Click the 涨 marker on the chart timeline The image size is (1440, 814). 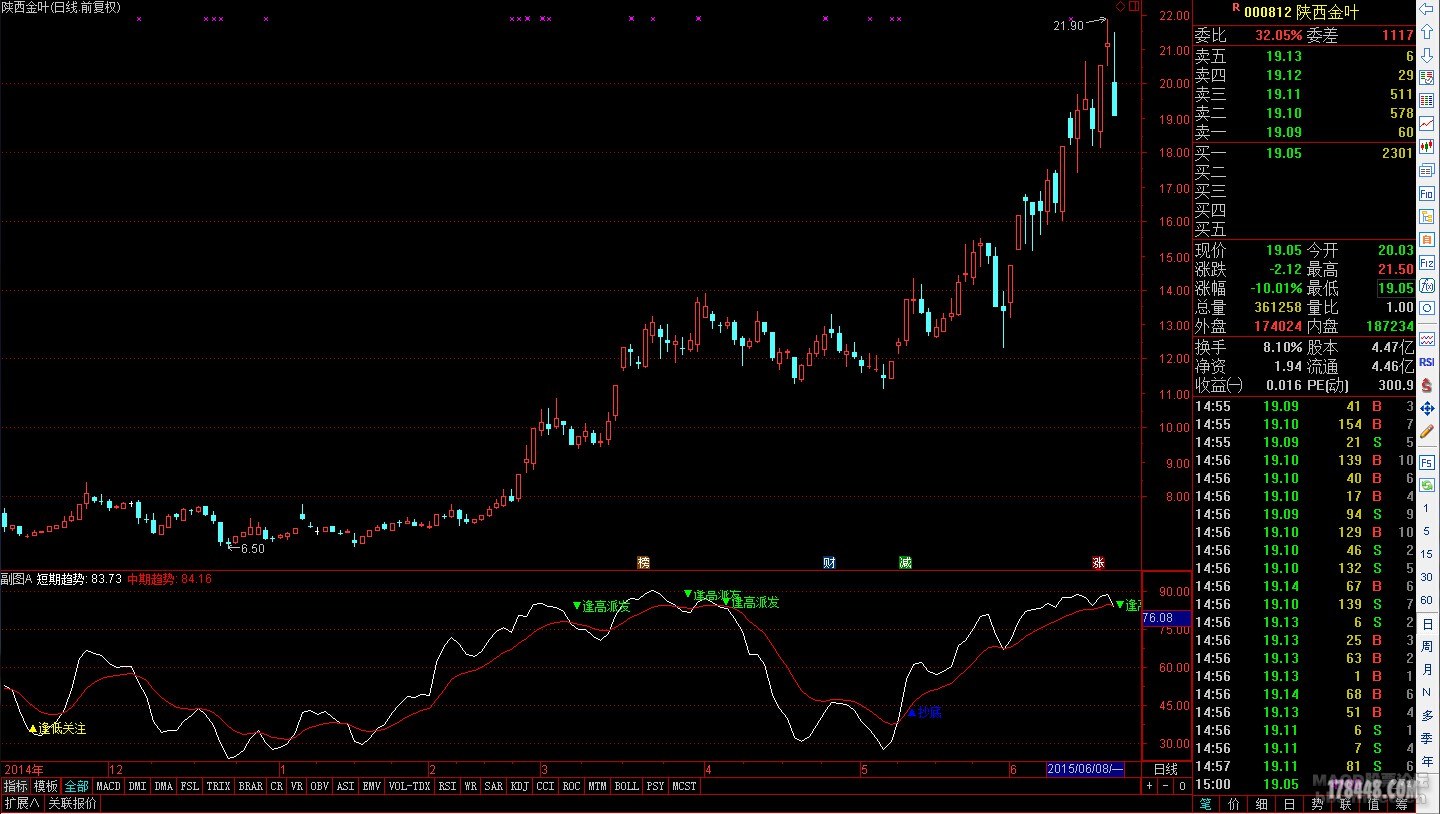(1098, 563)
